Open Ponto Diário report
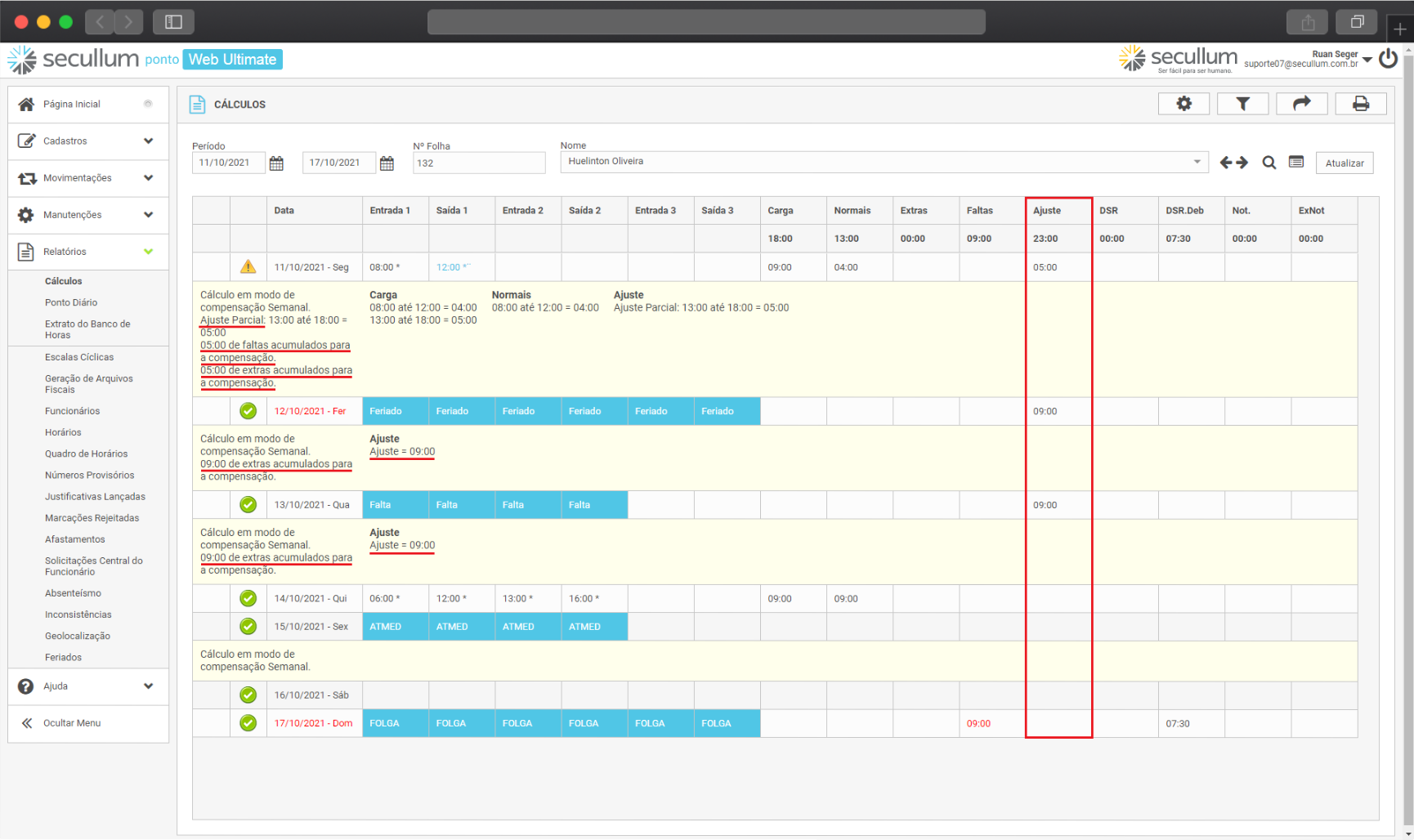The height and width of the screenshot is (840, 1414). 71,302
